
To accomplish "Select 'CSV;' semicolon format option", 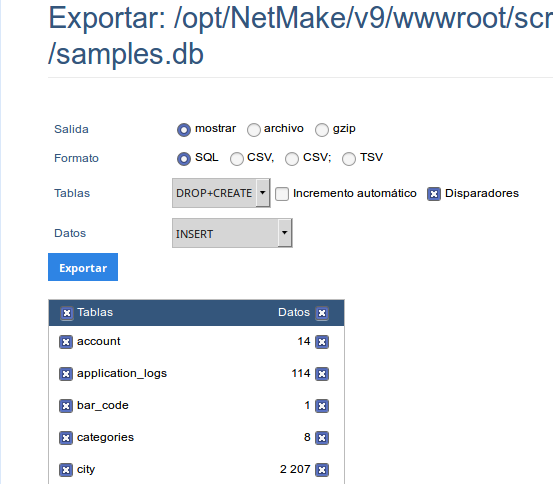I will point(292,159).
